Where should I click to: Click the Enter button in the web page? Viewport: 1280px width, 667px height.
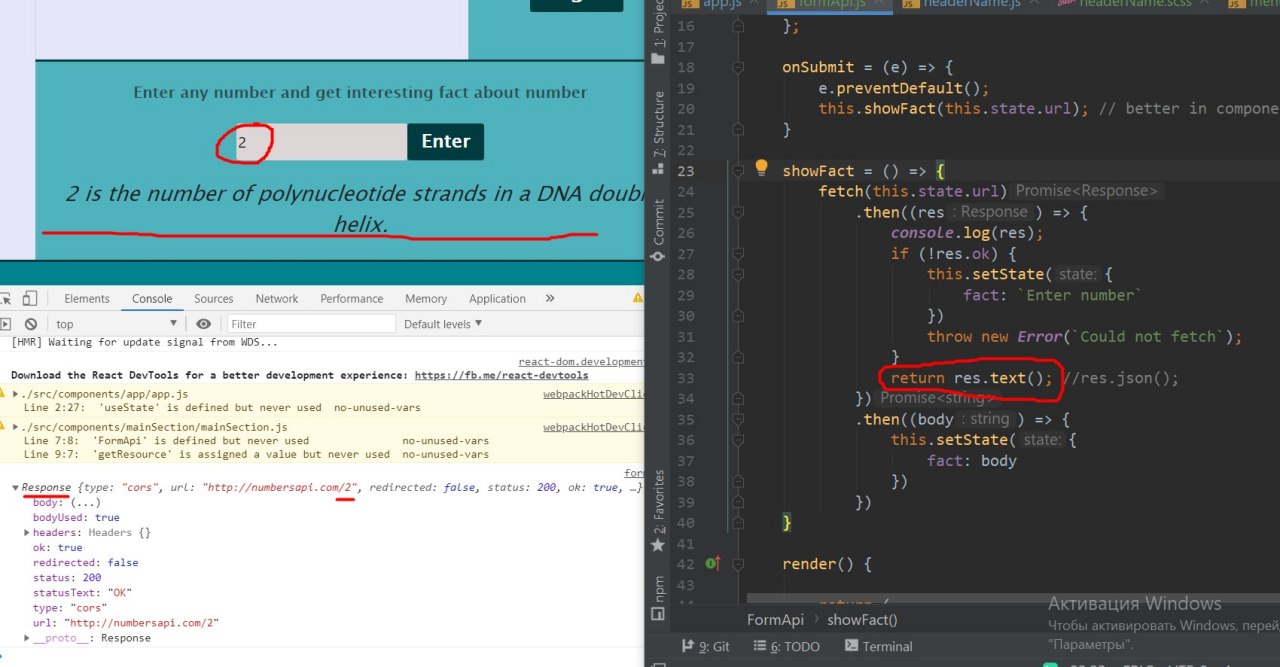tap(445, 142)
